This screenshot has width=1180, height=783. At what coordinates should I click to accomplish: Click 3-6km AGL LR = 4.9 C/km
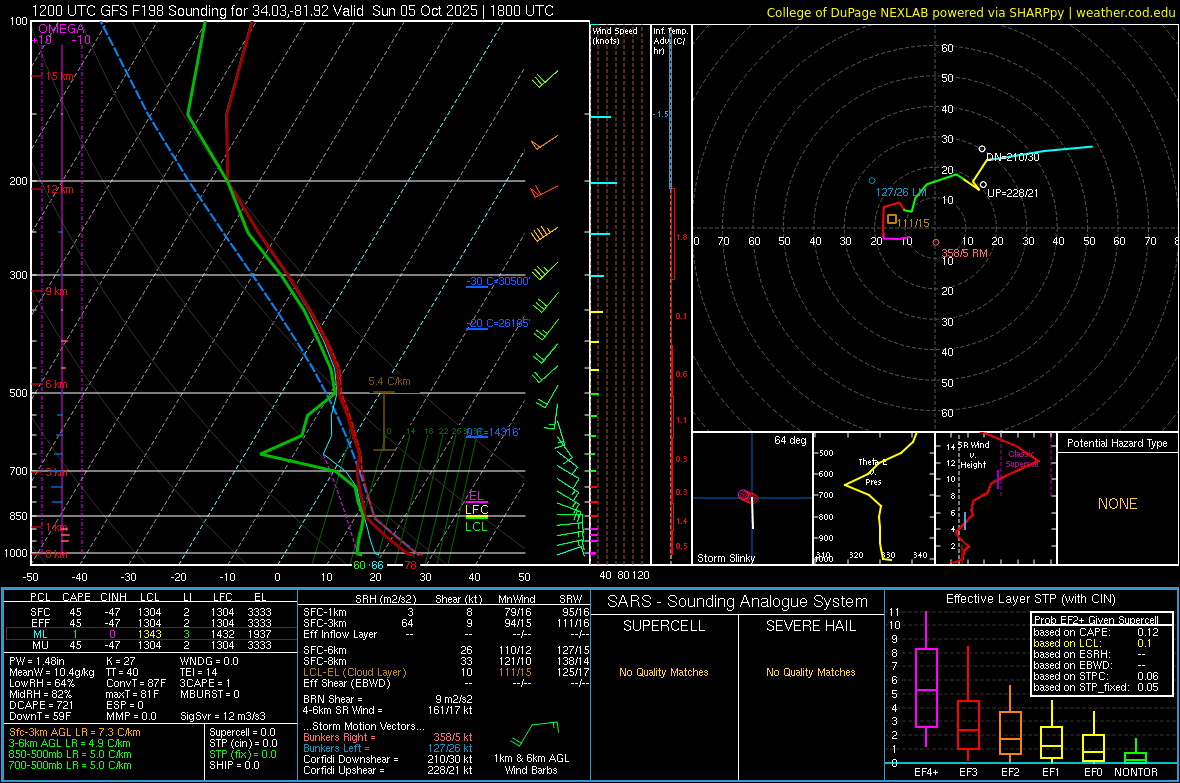(70, 743)
